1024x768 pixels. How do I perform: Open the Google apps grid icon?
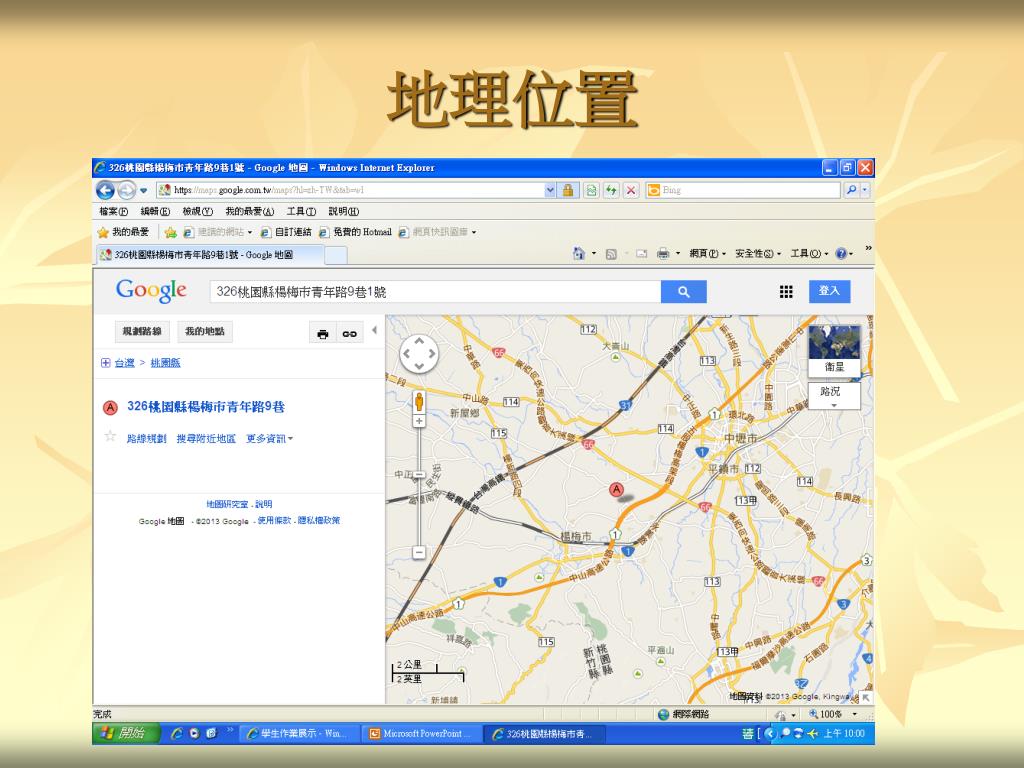click(x=786, y=292)
